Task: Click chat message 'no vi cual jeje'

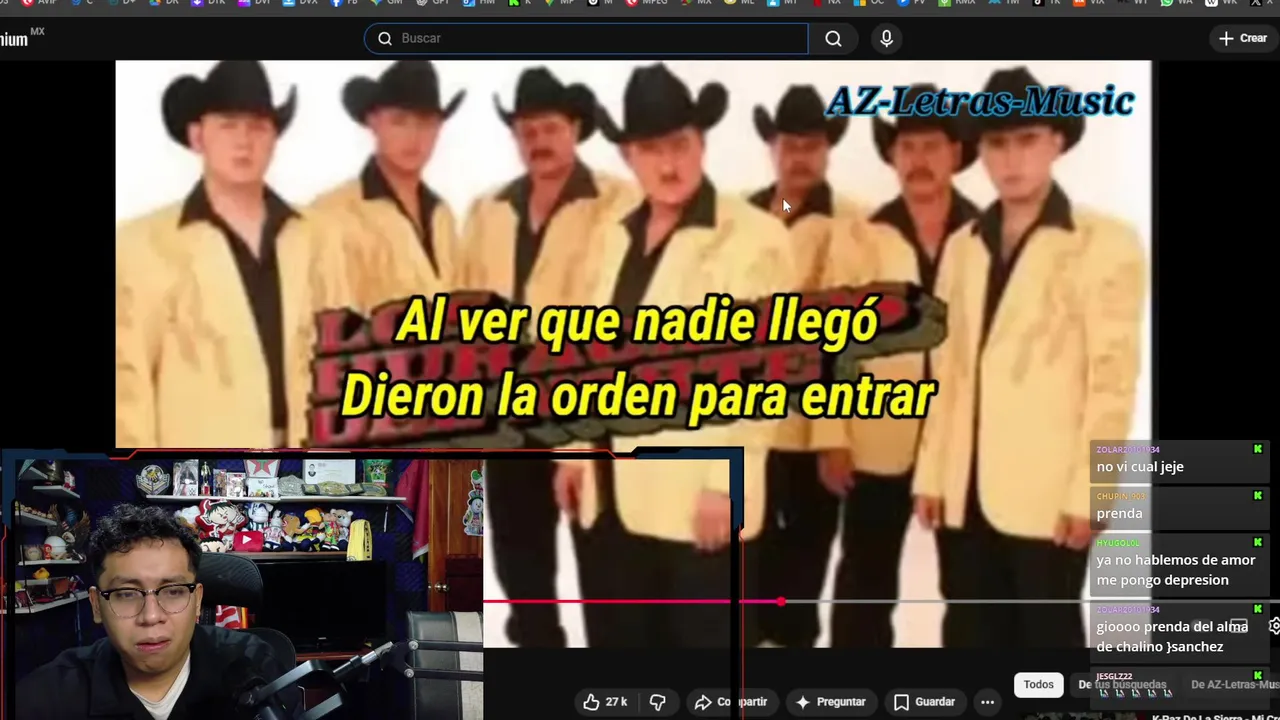Action: 1140,467
